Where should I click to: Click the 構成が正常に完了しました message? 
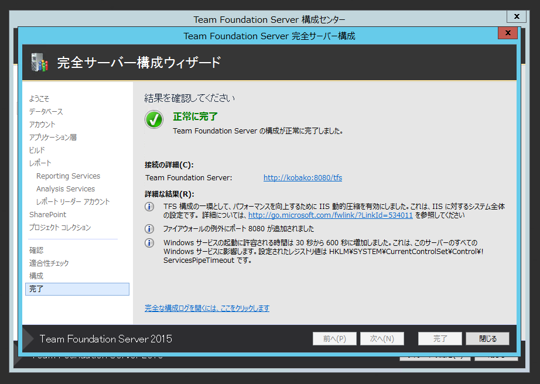[258, 131]
